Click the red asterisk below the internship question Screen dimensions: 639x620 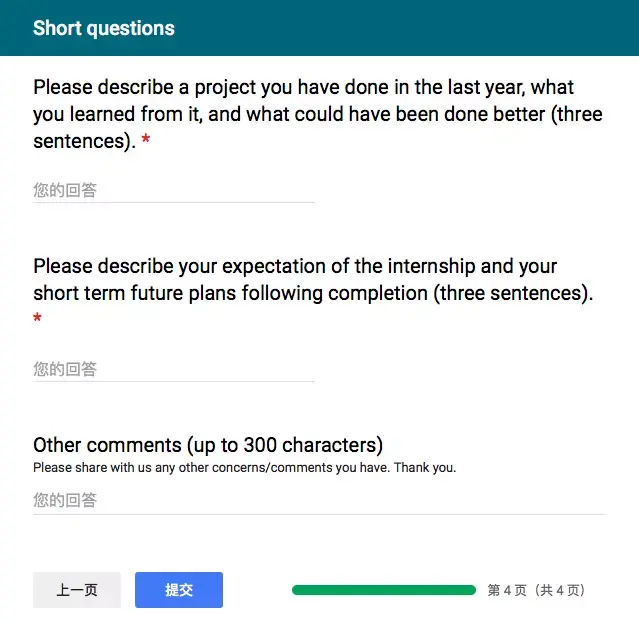(38, 319)
